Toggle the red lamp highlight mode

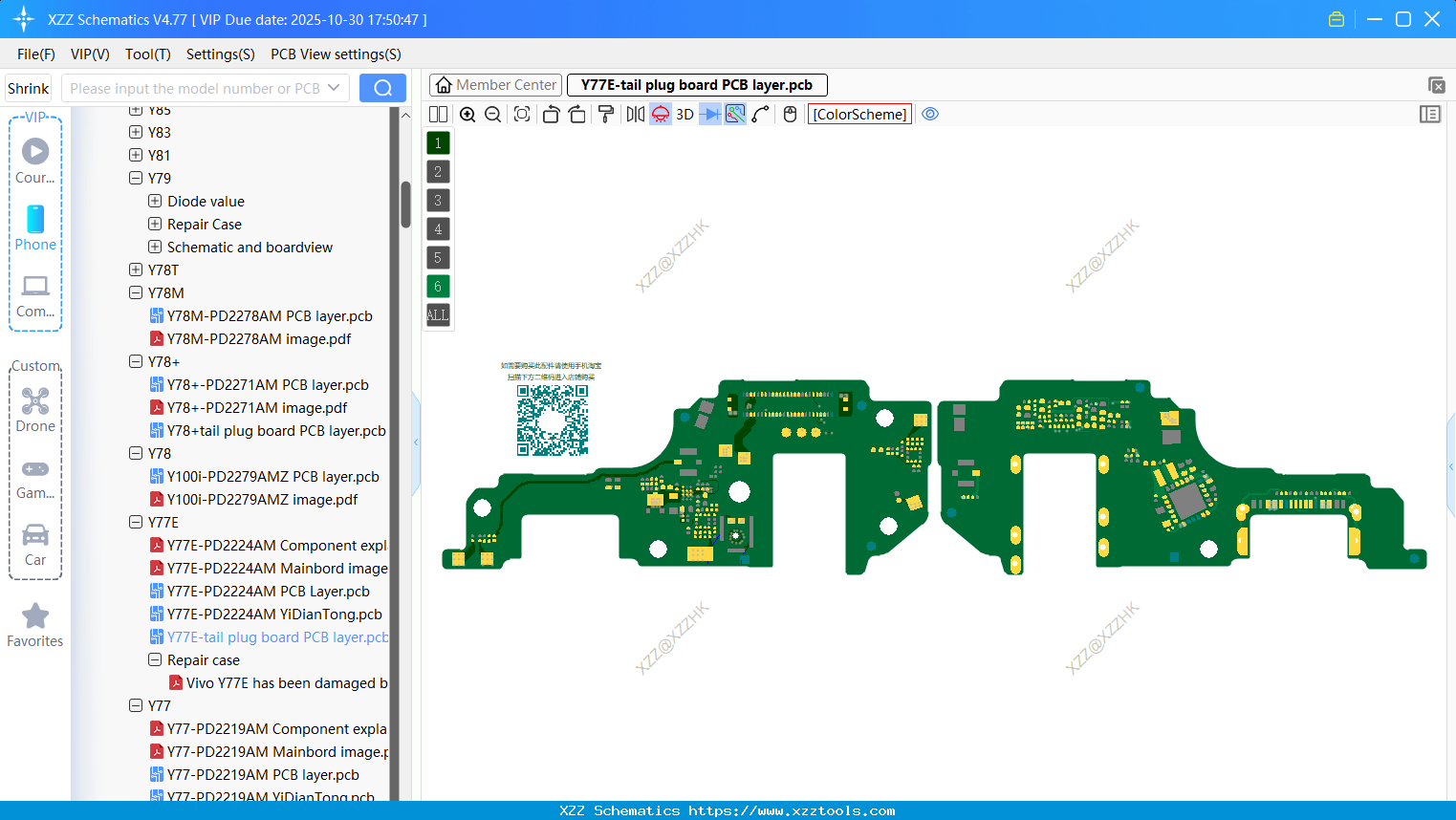[x=661, y=114]
